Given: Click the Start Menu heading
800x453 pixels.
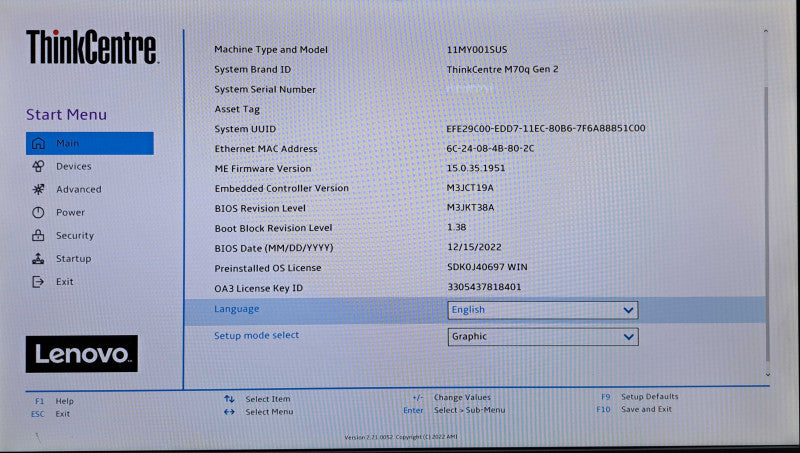Looking at the screenshot, I should click(x=66, y=114).
